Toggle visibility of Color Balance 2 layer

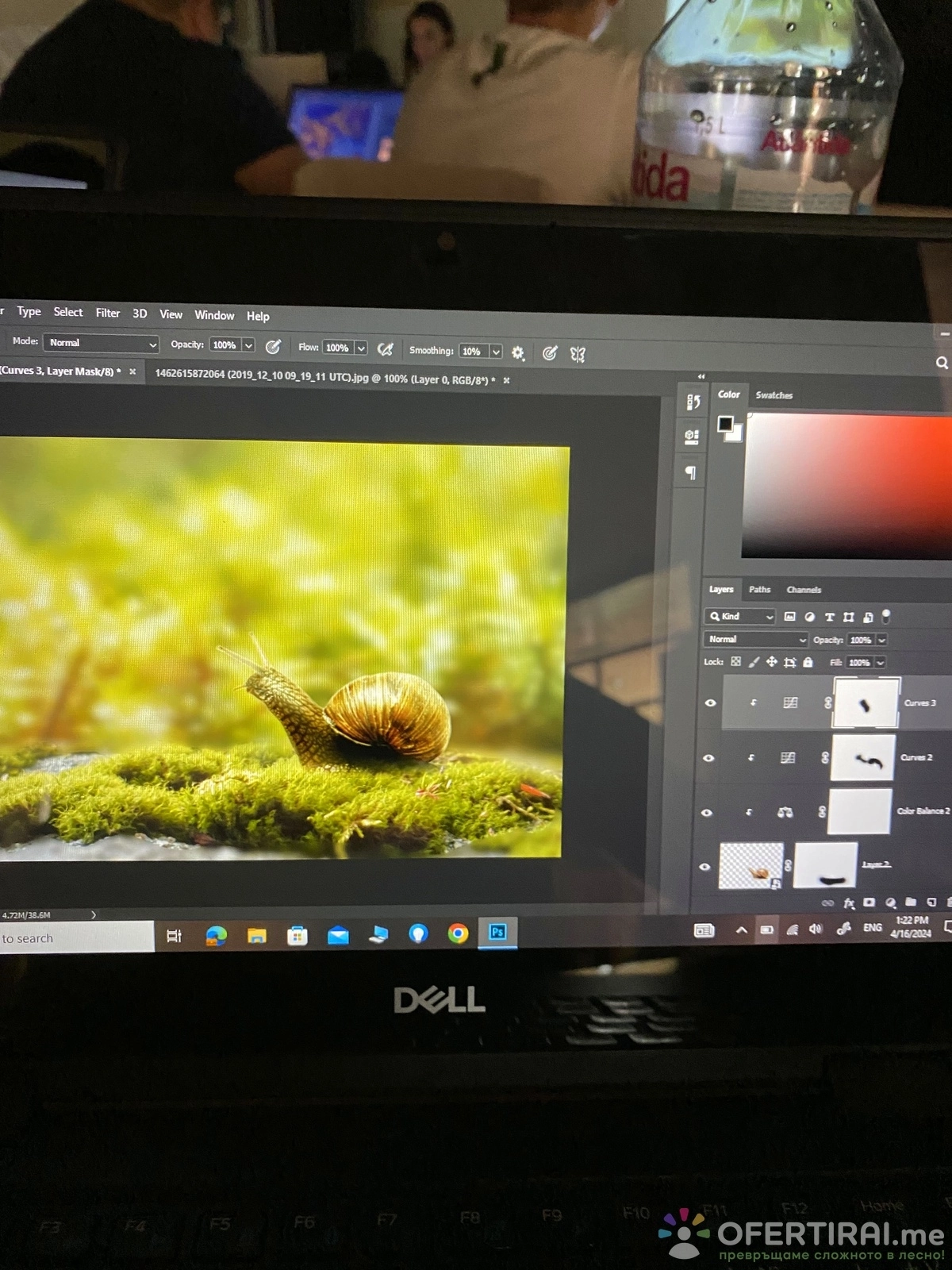click(706, 813)
